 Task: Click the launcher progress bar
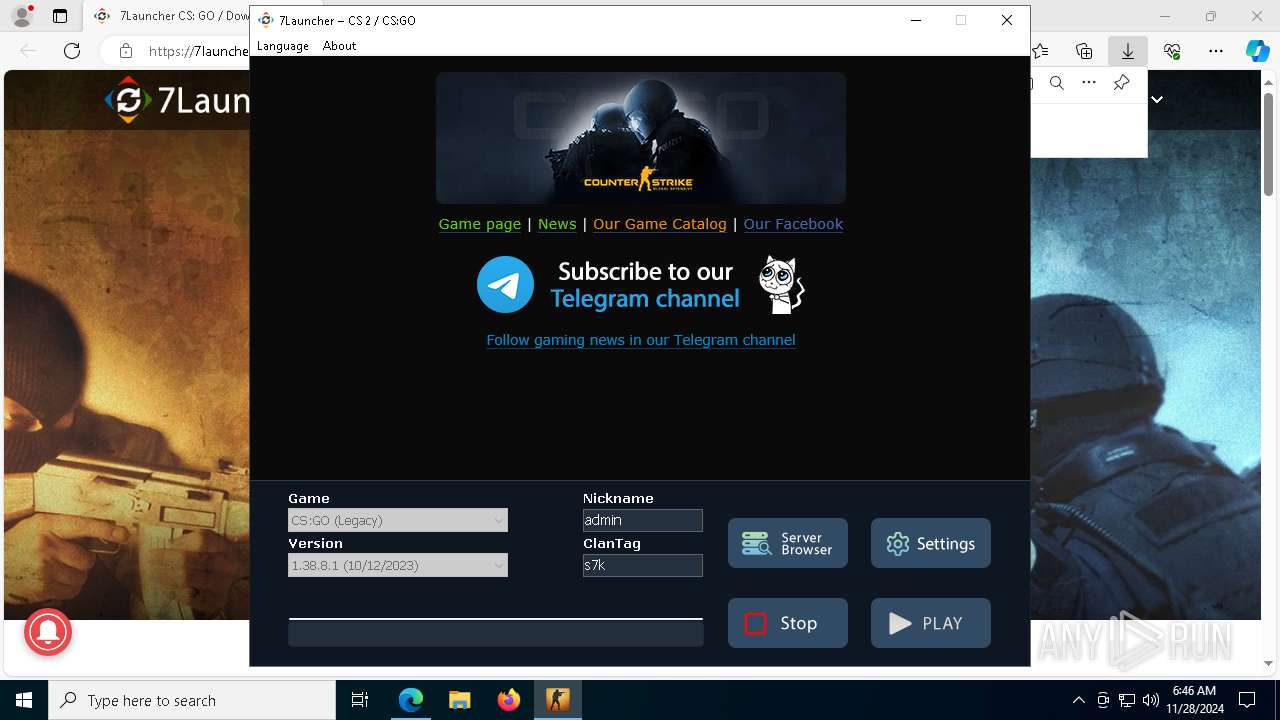pyautogui.click(x=496, y=632)
